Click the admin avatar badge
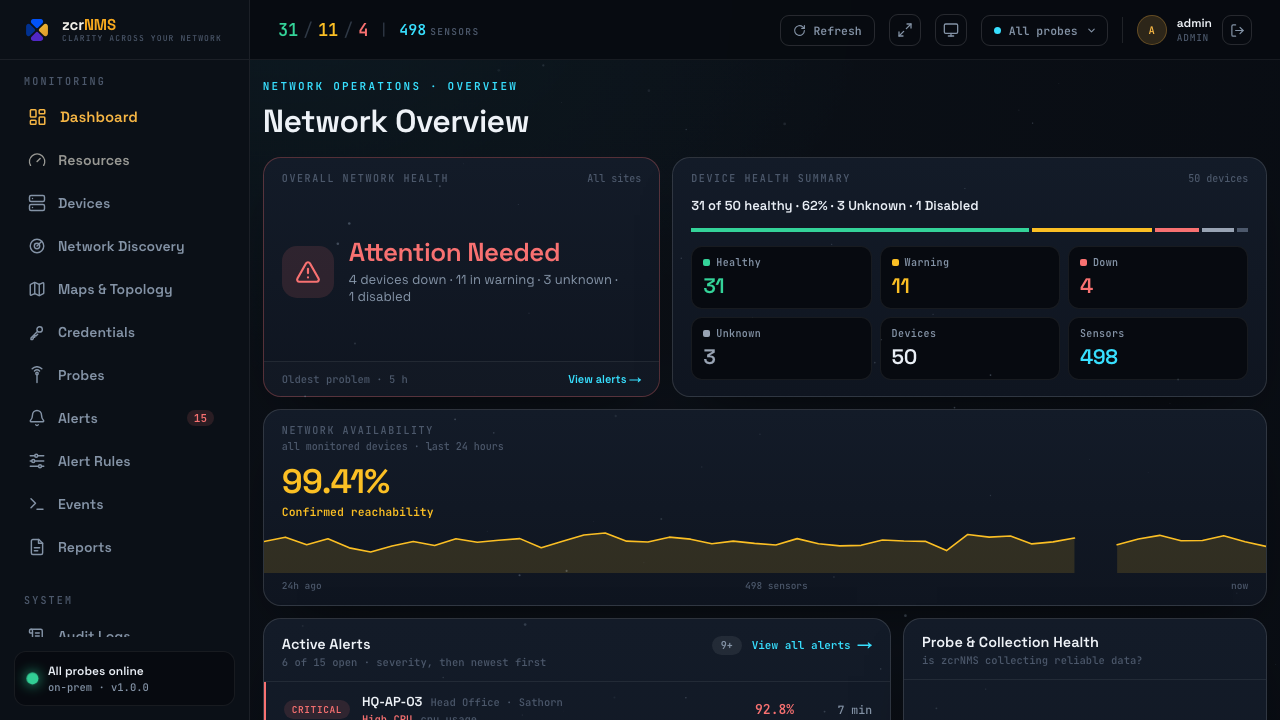 (x=1152, y=30)
